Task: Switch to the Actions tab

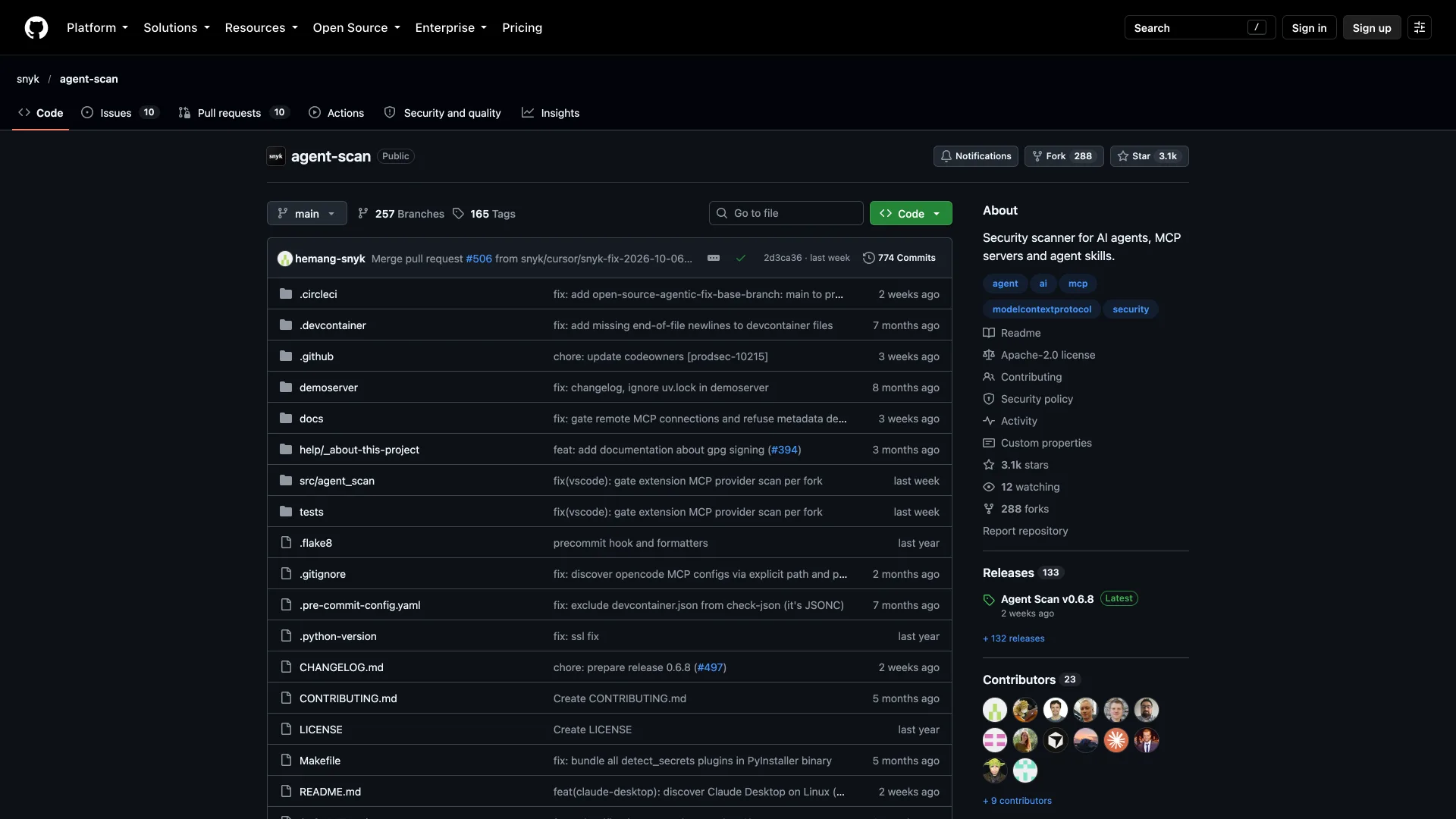Action: point(336,113)
